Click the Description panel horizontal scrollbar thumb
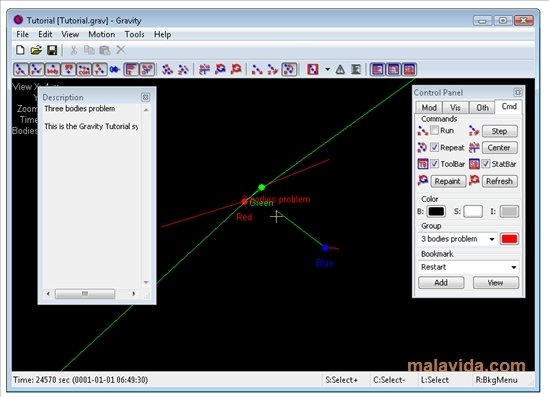The image size is (549, 397). [85, 293]
